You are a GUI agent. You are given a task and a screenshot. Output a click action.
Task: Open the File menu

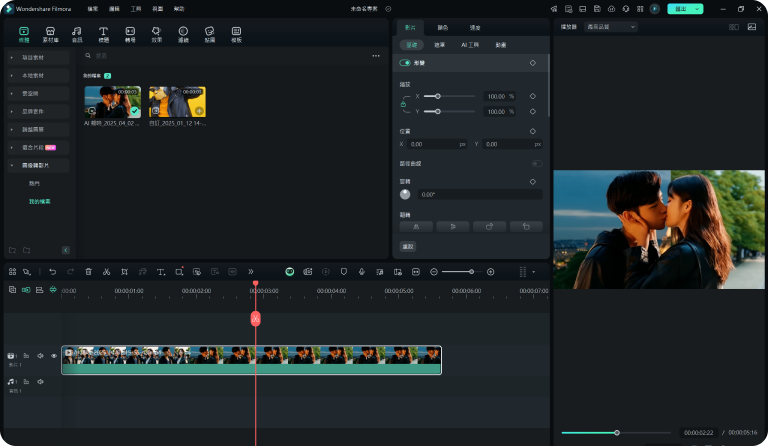93,9
